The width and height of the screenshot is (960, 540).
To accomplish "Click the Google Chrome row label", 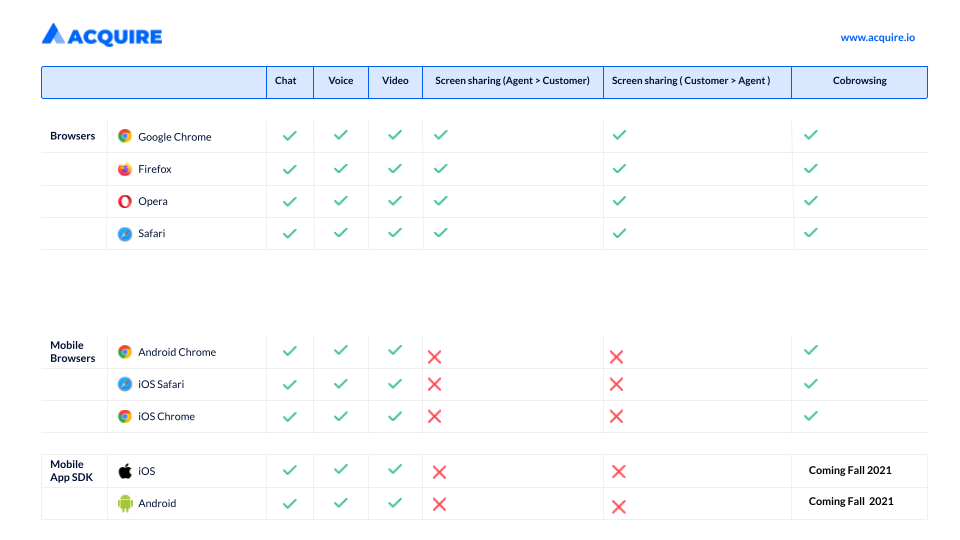I will [x=174, y=137].
